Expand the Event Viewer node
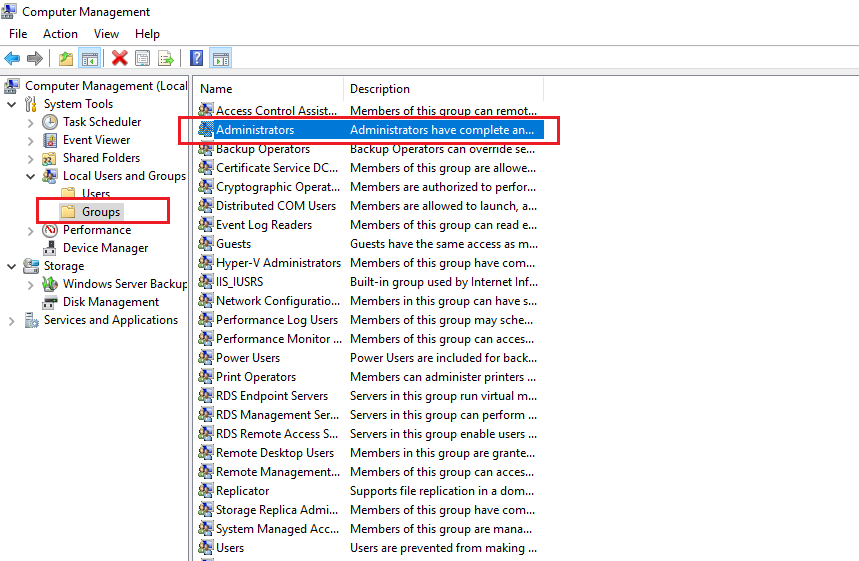Screen dimensions: 859x561 click(31, 141)
